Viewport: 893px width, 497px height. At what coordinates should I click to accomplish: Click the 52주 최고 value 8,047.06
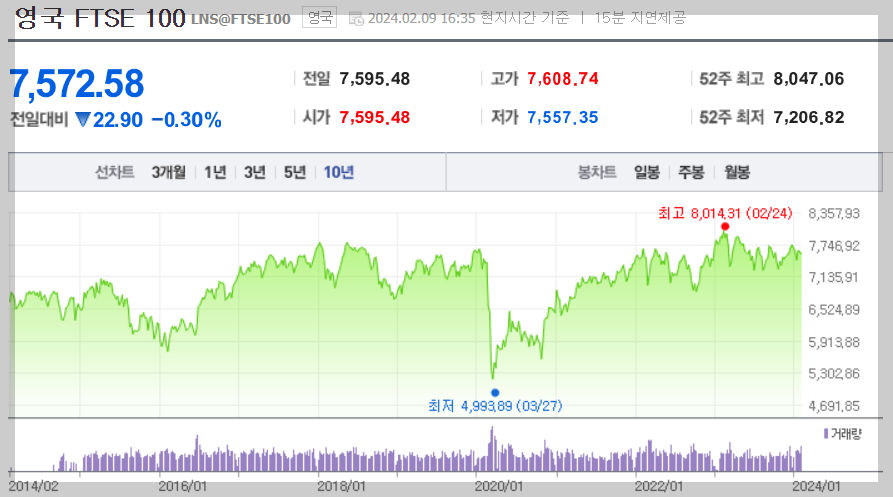(809, 79)
